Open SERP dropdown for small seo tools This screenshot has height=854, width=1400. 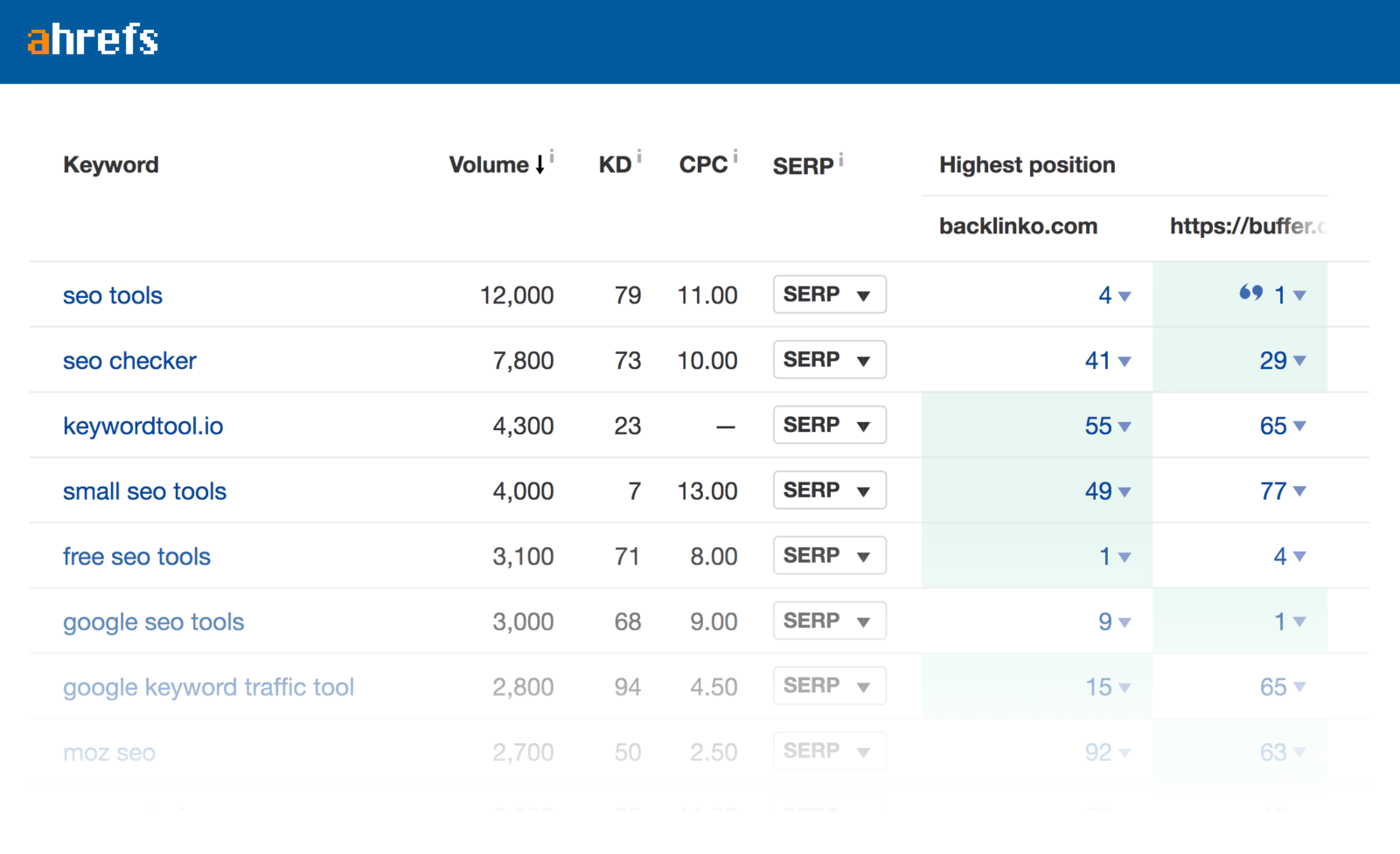(x=829, y=490)
